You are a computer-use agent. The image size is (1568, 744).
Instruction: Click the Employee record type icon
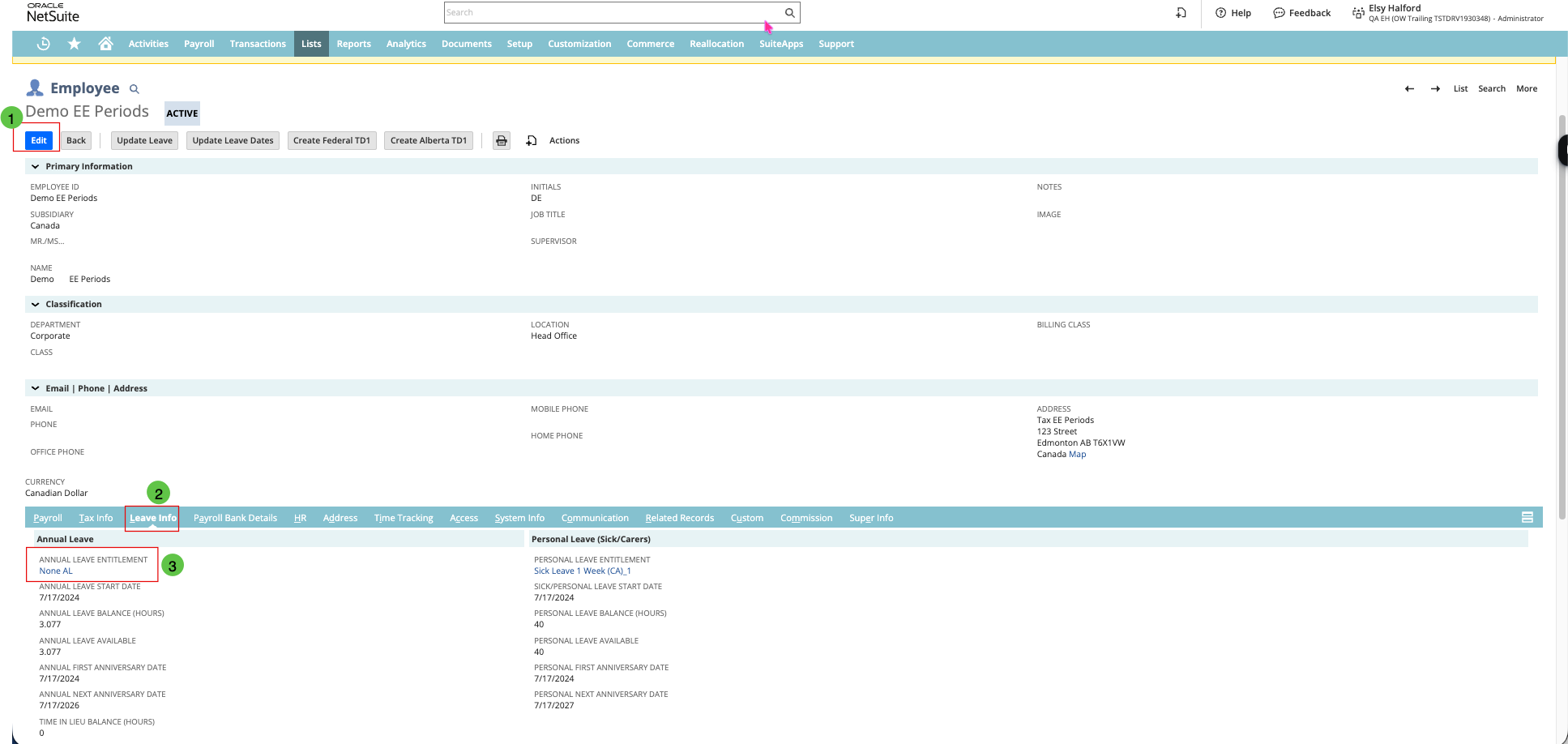click(35, 88)
